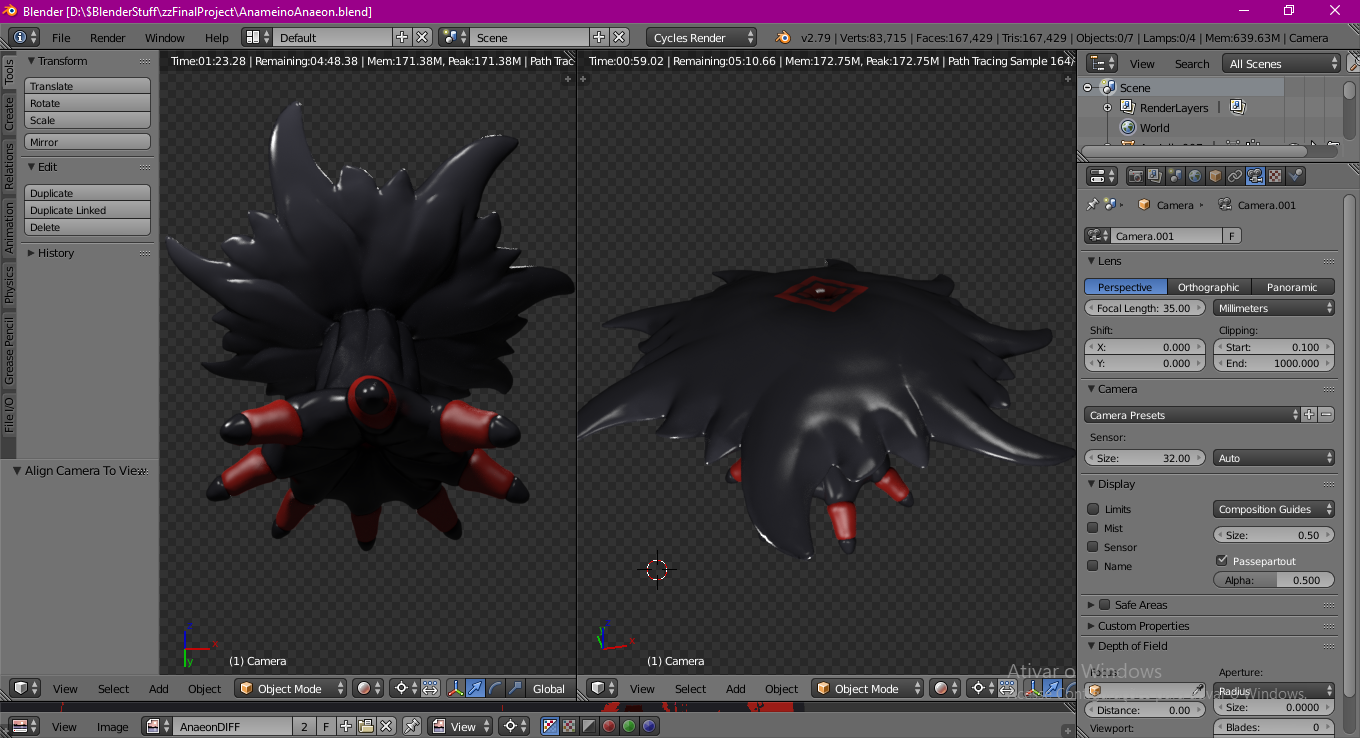Open the World properties globe icon

pos(1195,176)
